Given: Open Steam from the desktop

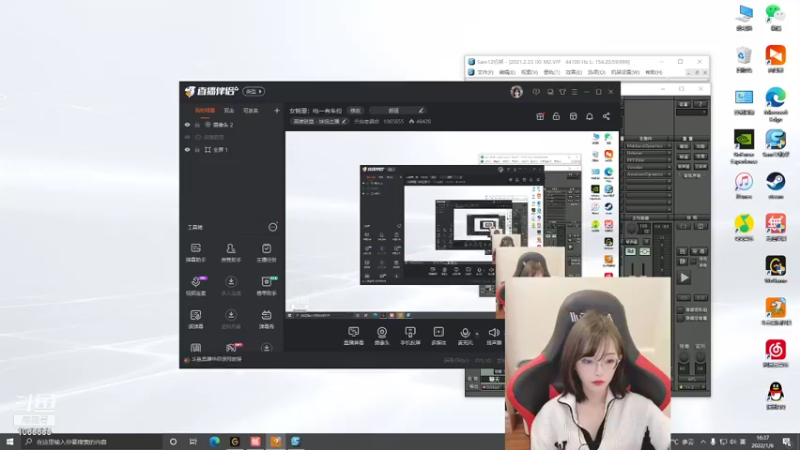Looking at the screenshot, I should (776, 185).
